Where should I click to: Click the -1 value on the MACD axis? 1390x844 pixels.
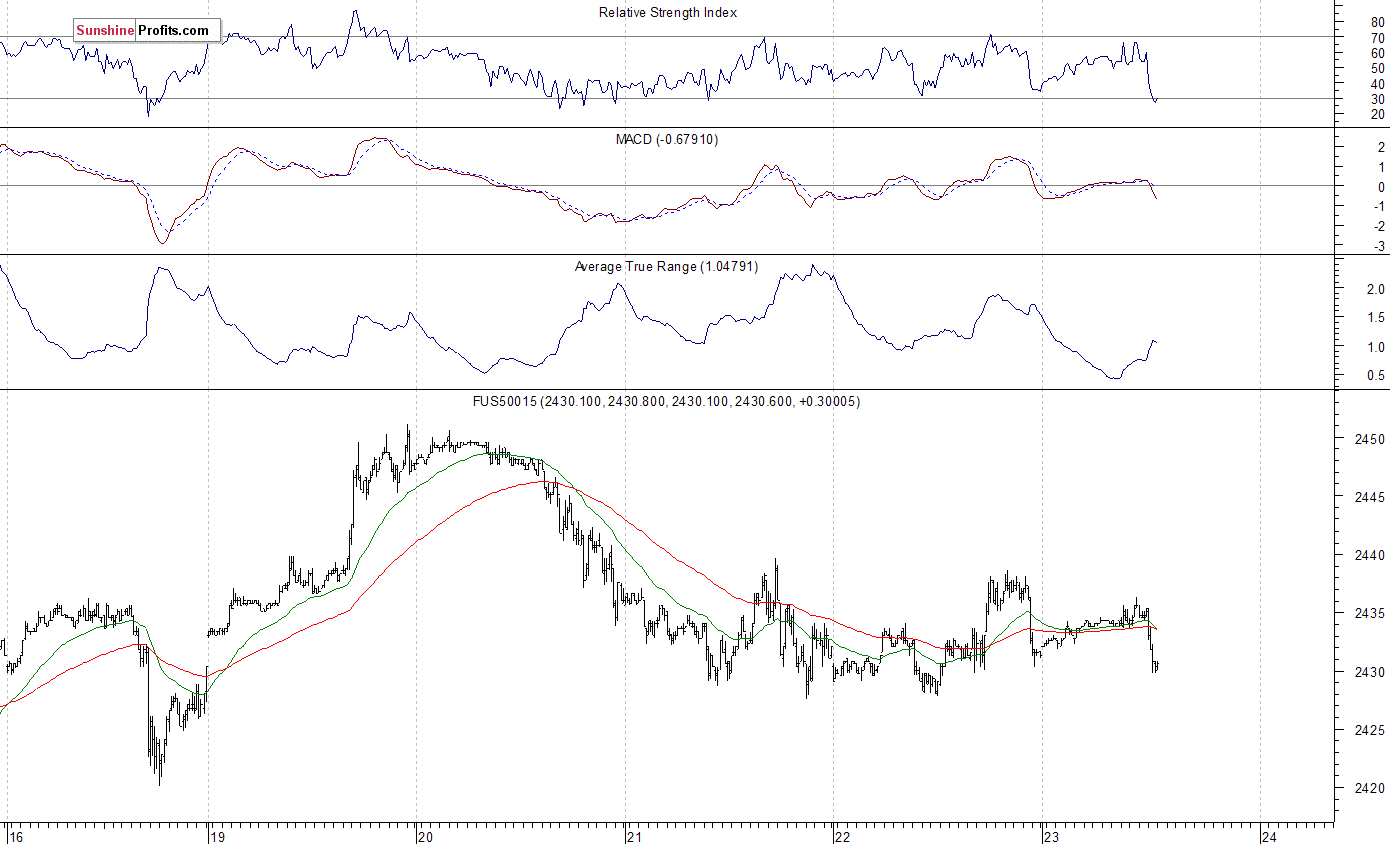point(1379,206)
